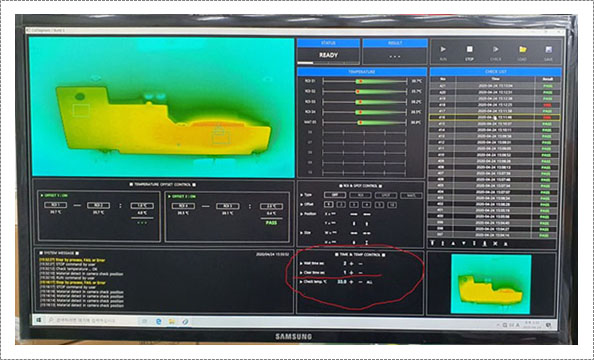This screenshot has height=360, width=594.
Task: Raise Check temp with the plus button
Action: click(352, 282)
